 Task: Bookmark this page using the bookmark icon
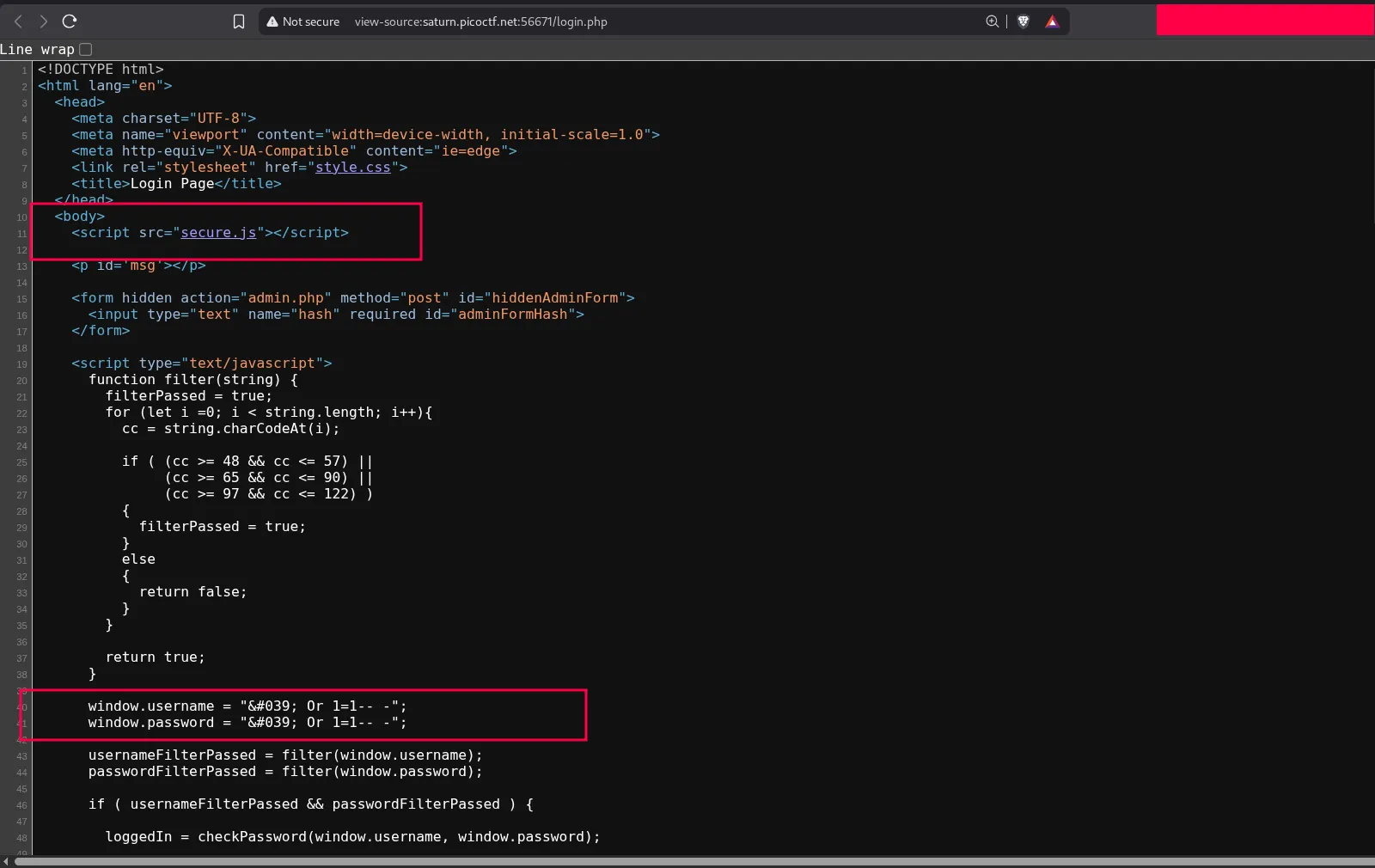click(239, 21)
